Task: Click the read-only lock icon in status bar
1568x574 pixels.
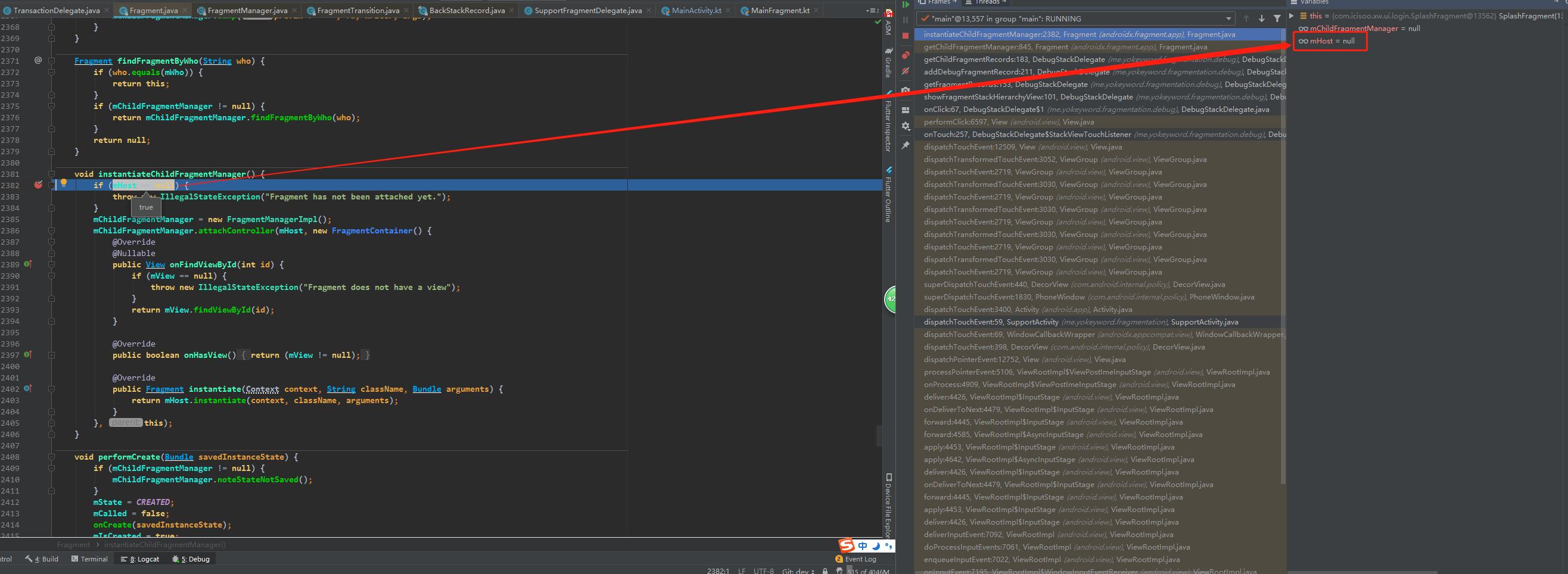Action: [x=825, y=571]
